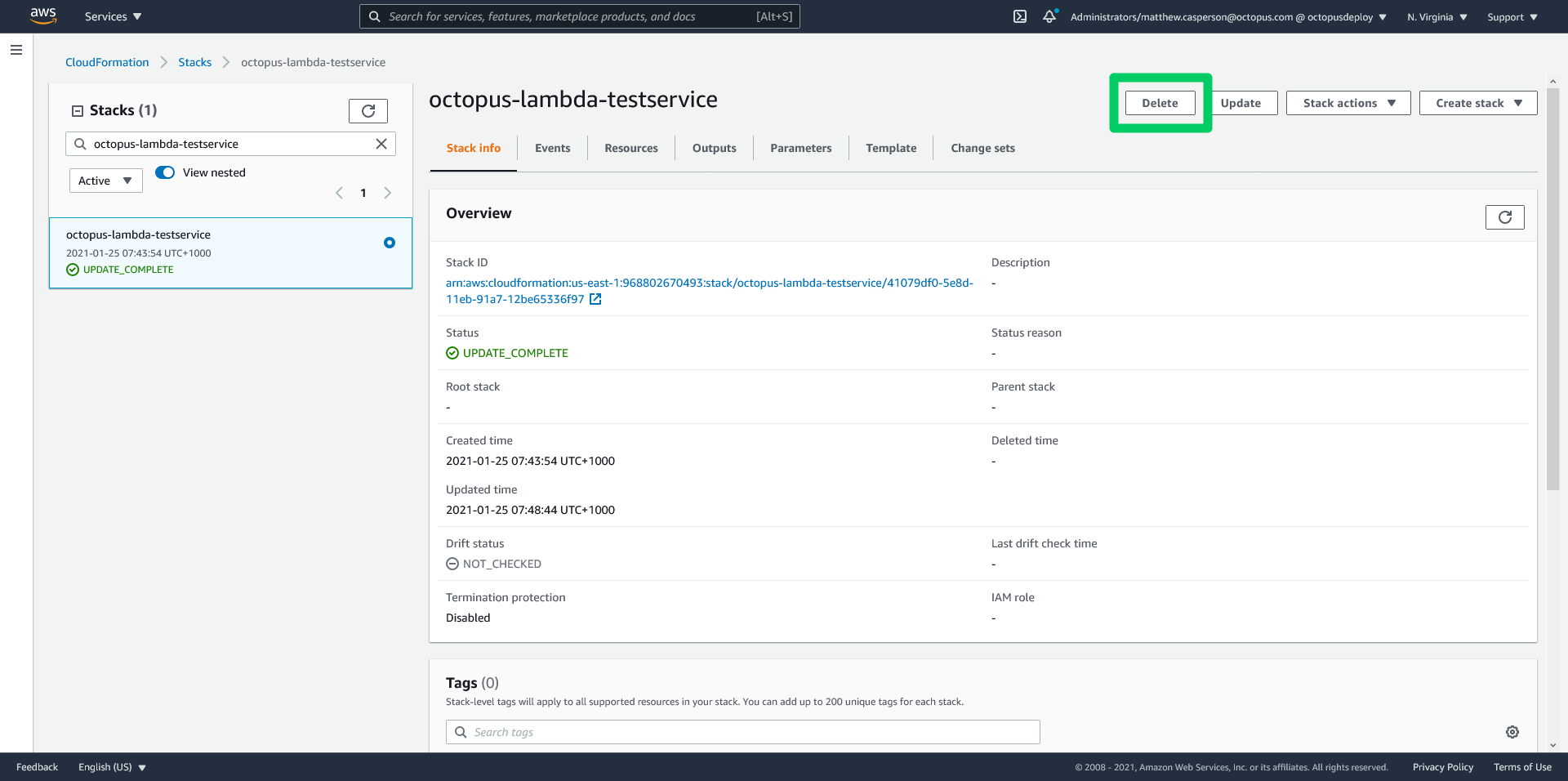Open the hamburger navigation menu
Screen dimensions: 1568x781
16,50
